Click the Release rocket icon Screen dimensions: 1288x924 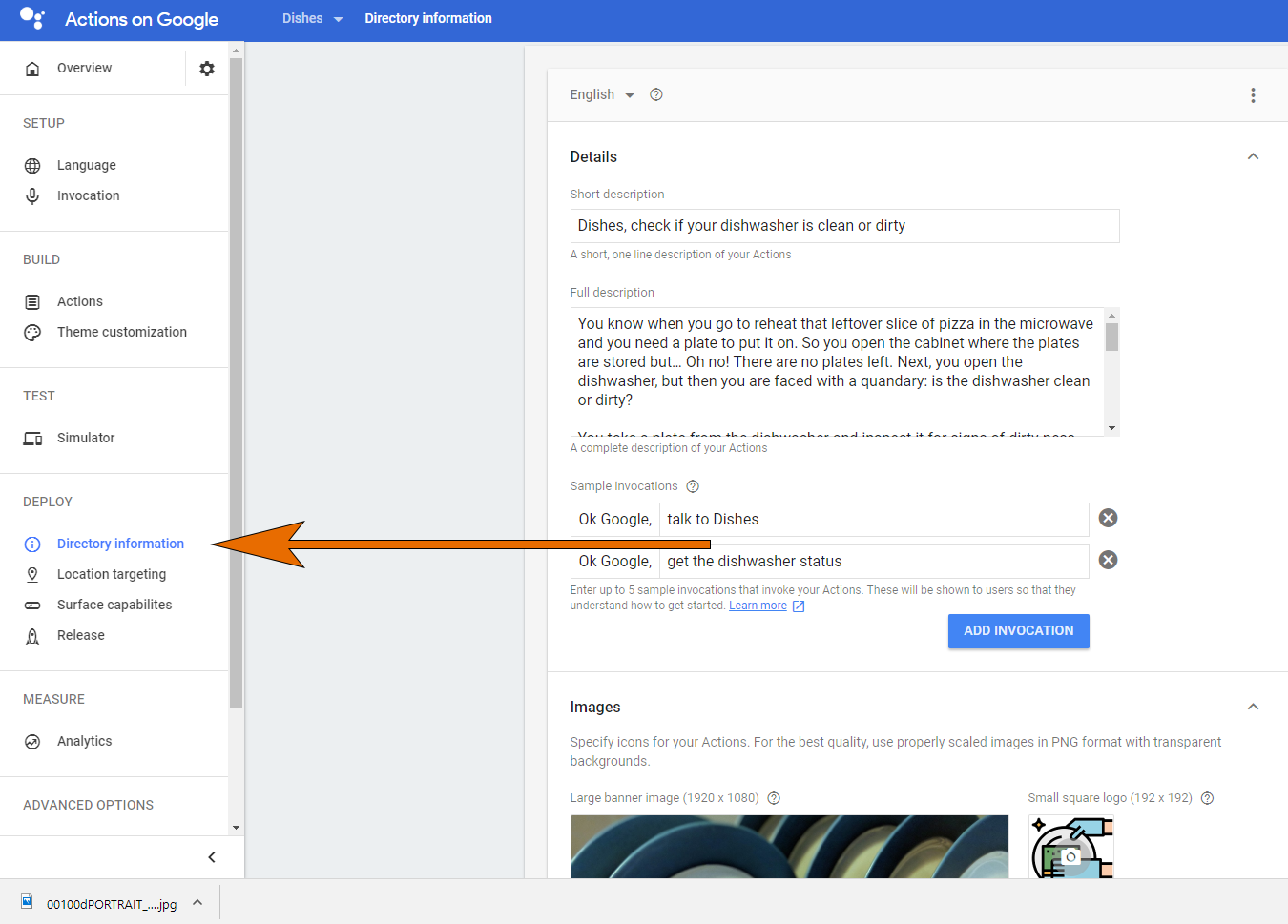[32, 636]
